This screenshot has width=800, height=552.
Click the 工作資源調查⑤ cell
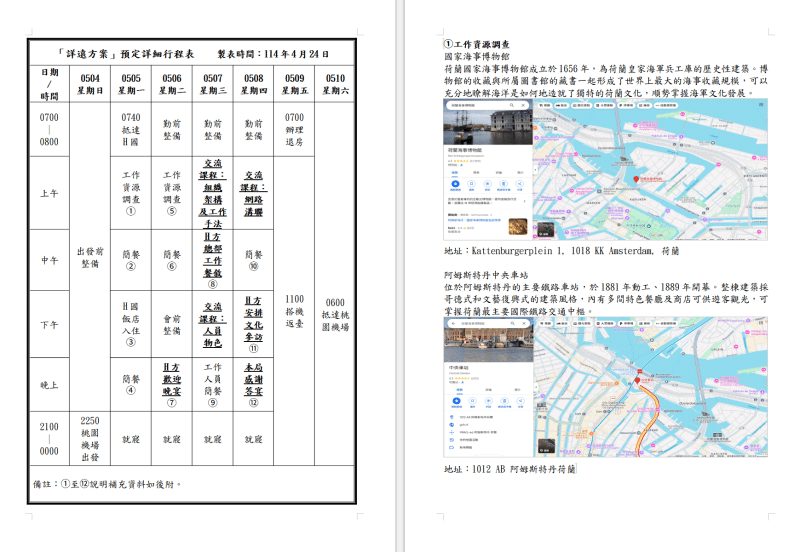coord(172,193)
